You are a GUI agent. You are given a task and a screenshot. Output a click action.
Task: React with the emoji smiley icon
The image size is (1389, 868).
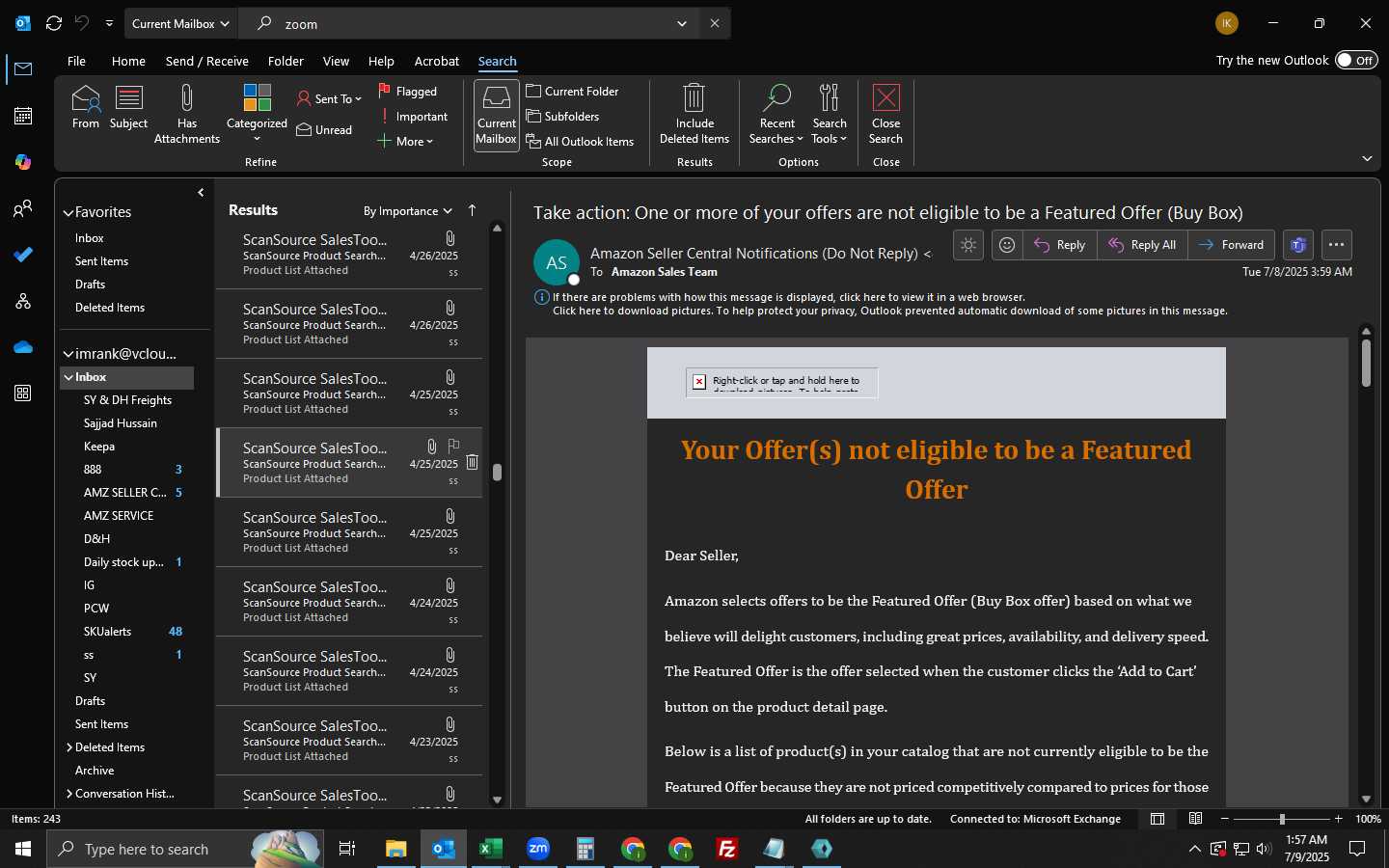pyautogui.click(x=1007, y=245)
